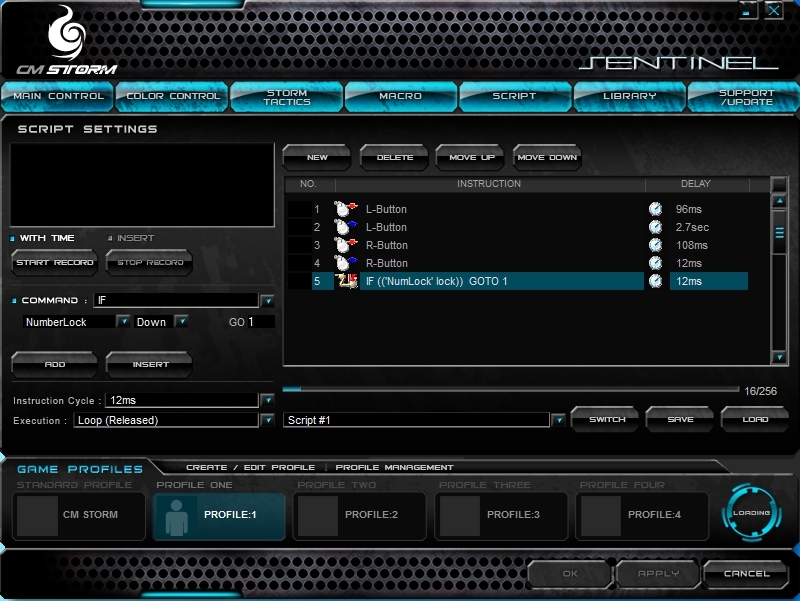Image resolution: width=800 pixels, height=601 pixels.
Task: Open the Script #1 selector dropdown
Action: click(x=559, y=420)
